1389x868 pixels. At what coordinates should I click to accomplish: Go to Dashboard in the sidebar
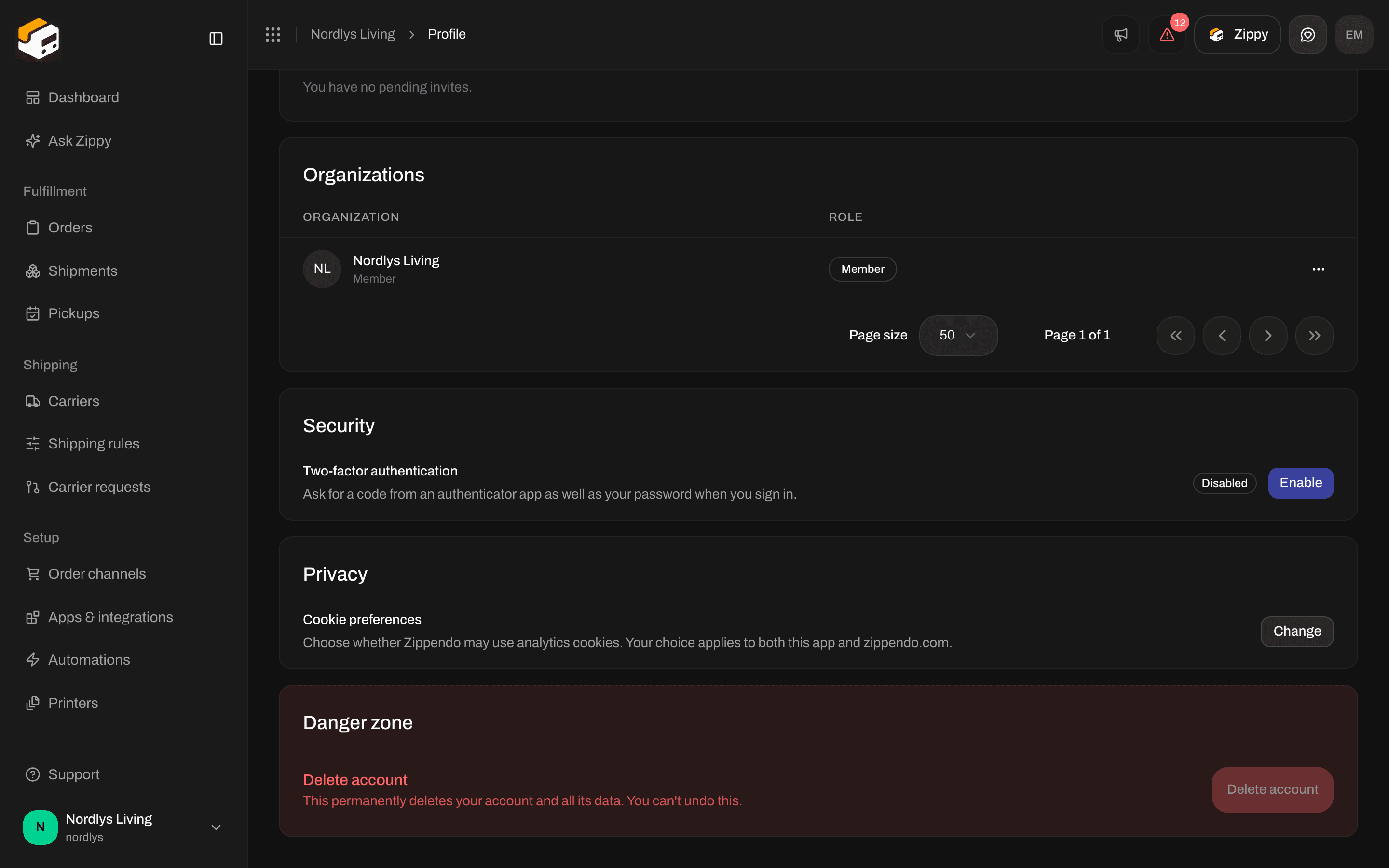[x=123, y=97]
